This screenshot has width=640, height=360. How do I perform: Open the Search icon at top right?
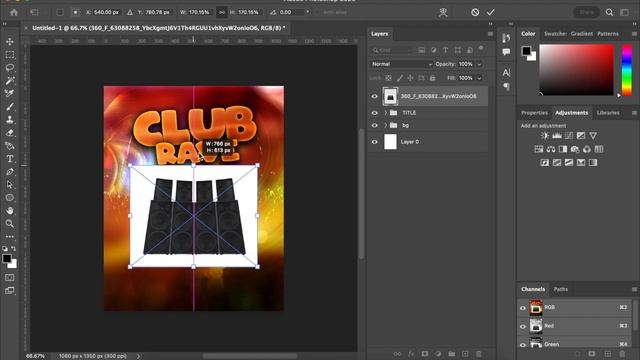pos(609,13)
